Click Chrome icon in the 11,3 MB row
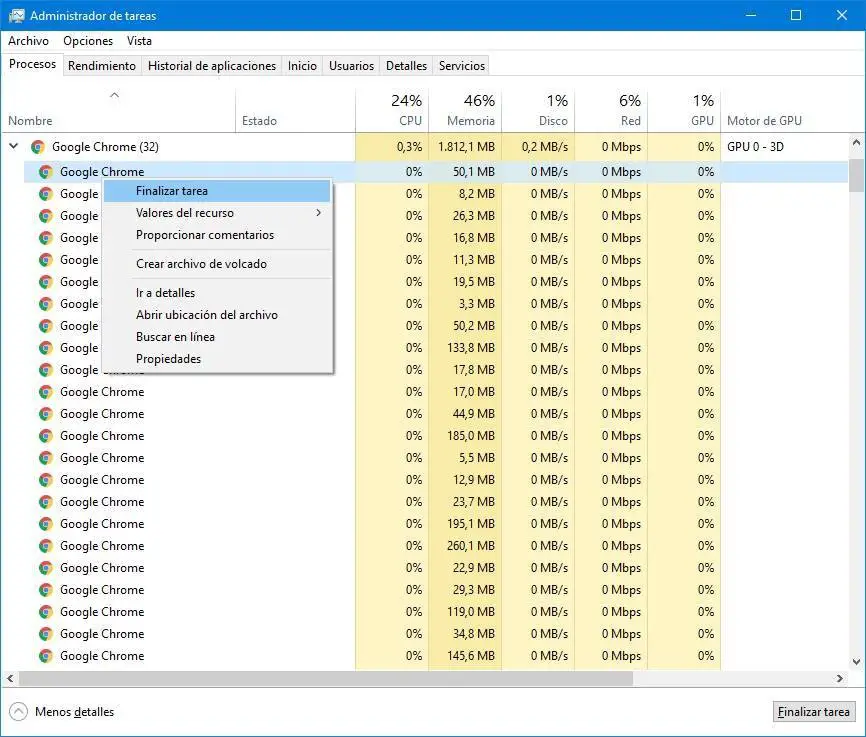The image size is (866, 737). click(x=46, y=260)
